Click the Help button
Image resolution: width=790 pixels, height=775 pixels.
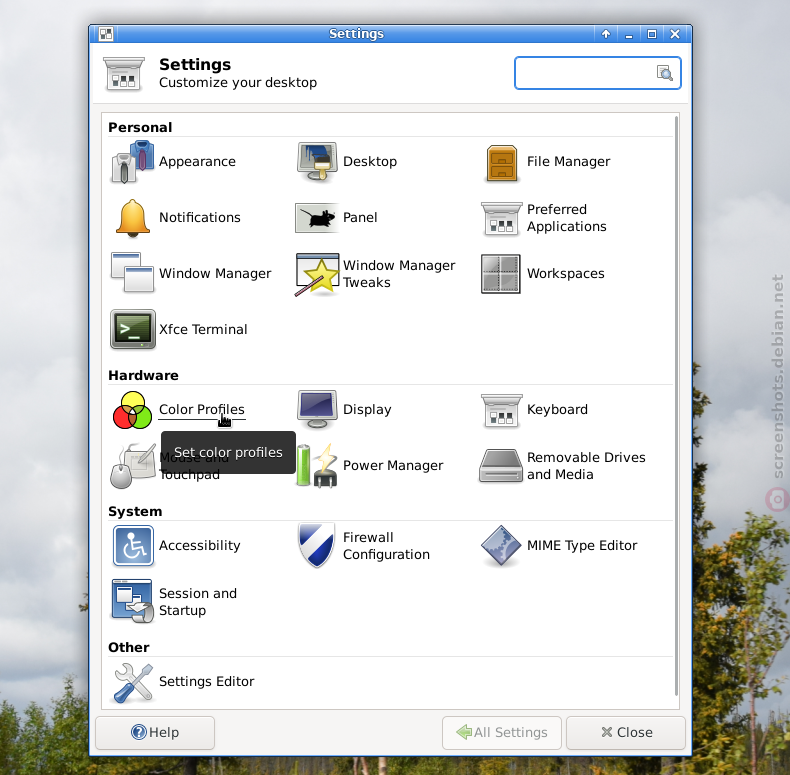click(155, 733)
